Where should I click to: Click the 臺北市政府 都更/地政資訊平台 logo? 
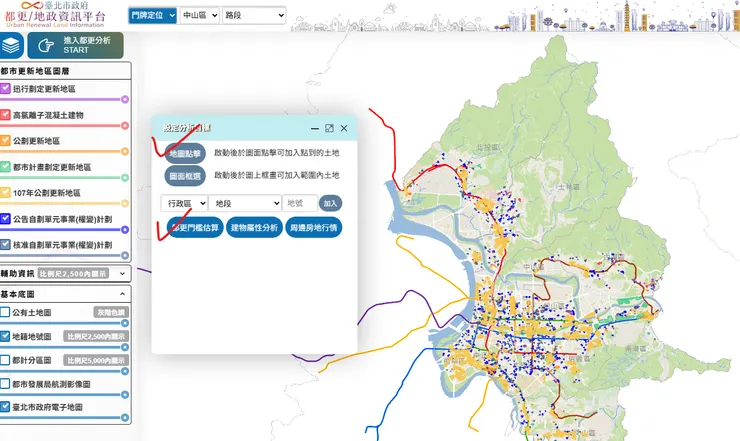pyautogui.click(x=55, y=14)
